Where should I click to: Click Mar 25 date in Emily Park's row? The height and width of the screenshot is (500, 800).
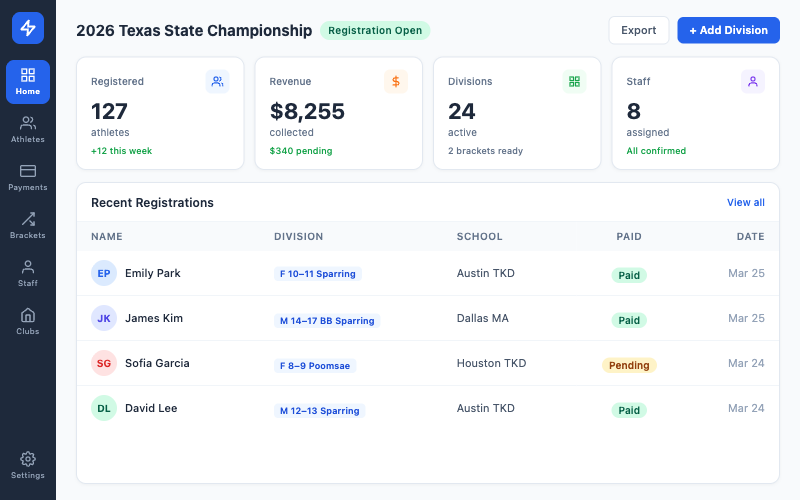point(746,273)
